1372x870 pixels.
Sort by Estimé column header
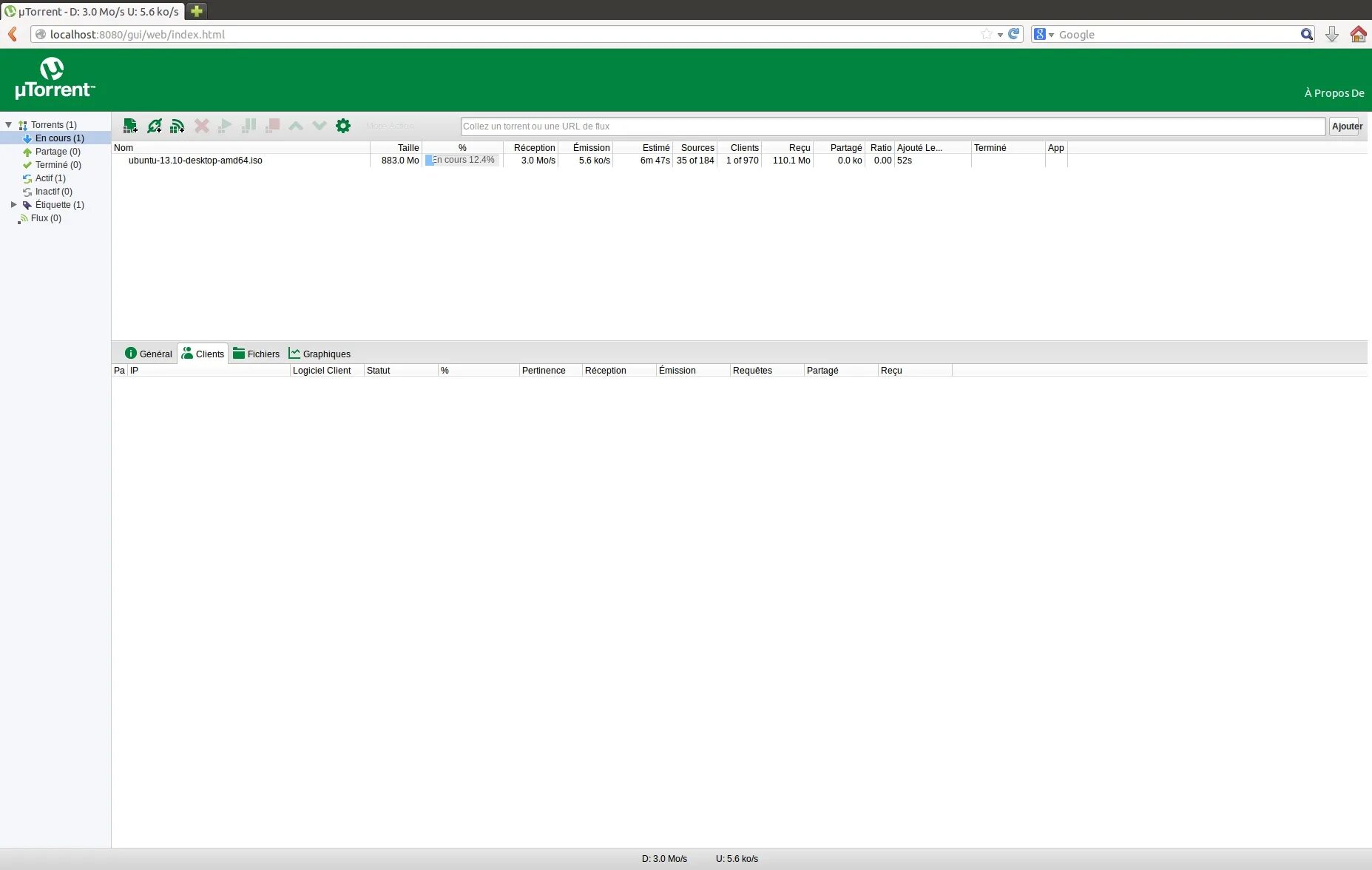point(643,148)
